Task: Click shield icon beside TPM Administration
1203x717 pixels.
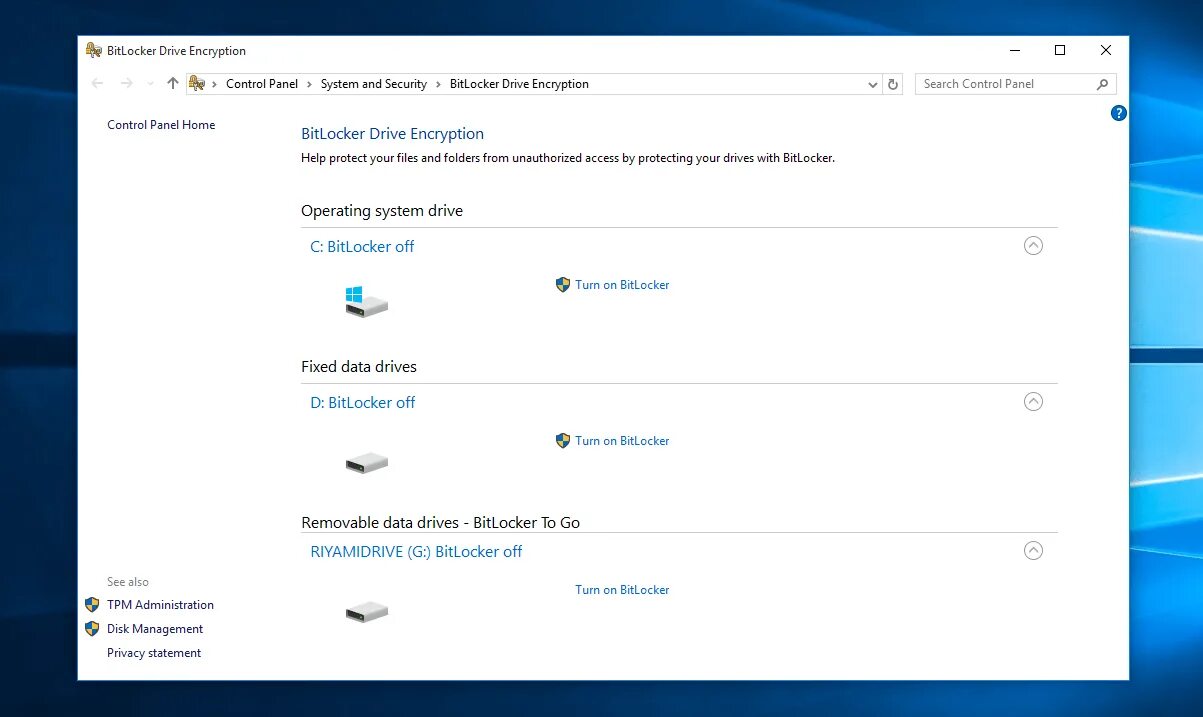Action: [92, 605]
